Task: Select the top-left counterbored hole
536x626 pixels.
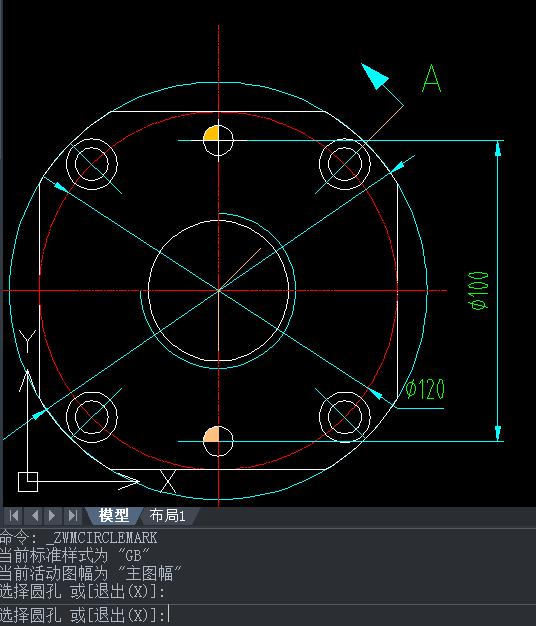Action: [x=91, y=164]
